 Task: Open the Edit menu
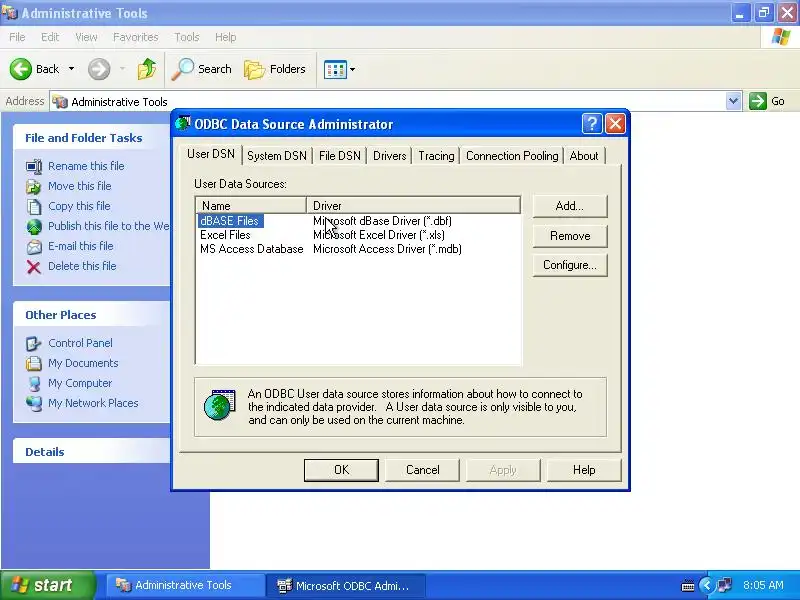50,37
